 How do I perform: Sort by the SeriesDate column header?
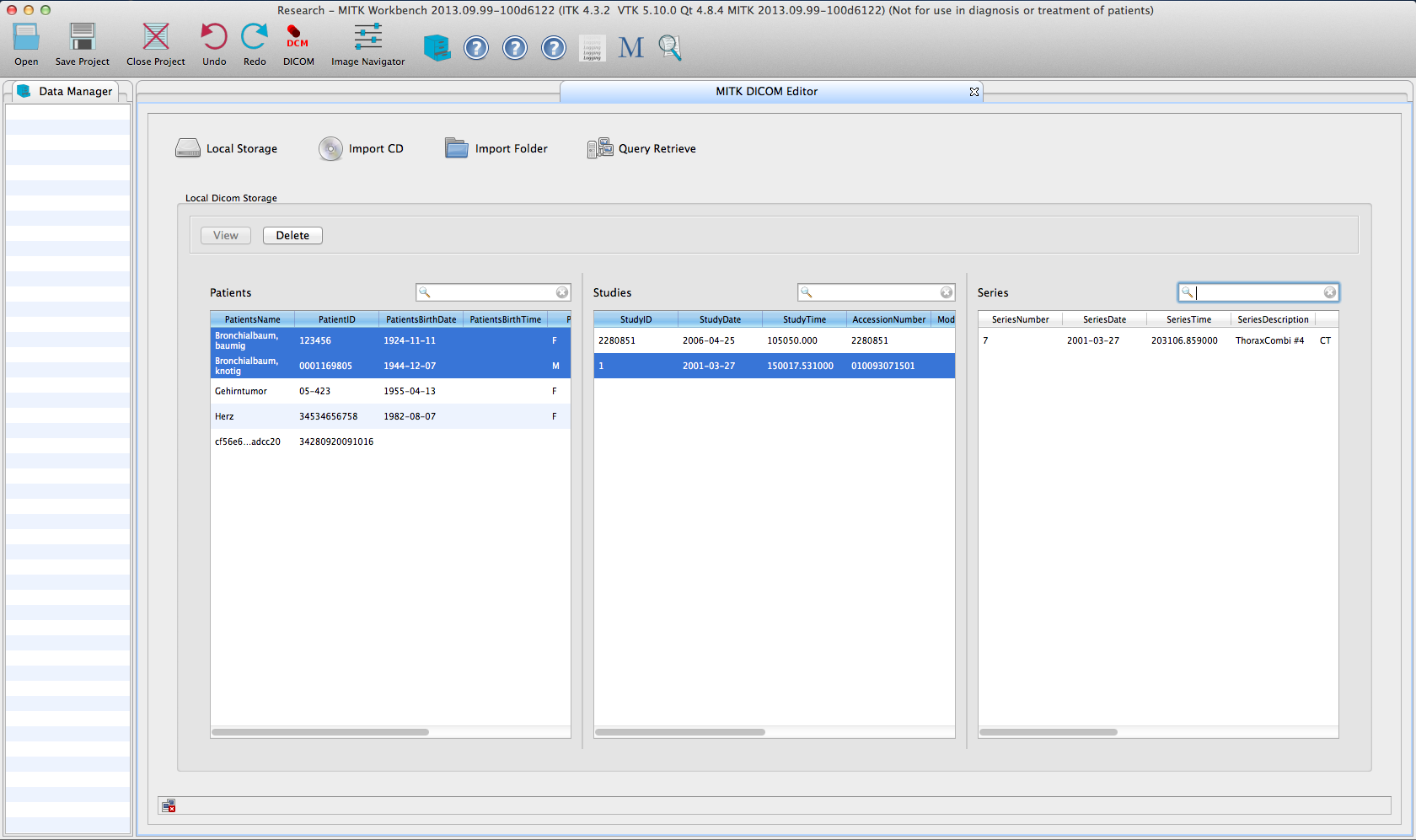point(1105,319)
